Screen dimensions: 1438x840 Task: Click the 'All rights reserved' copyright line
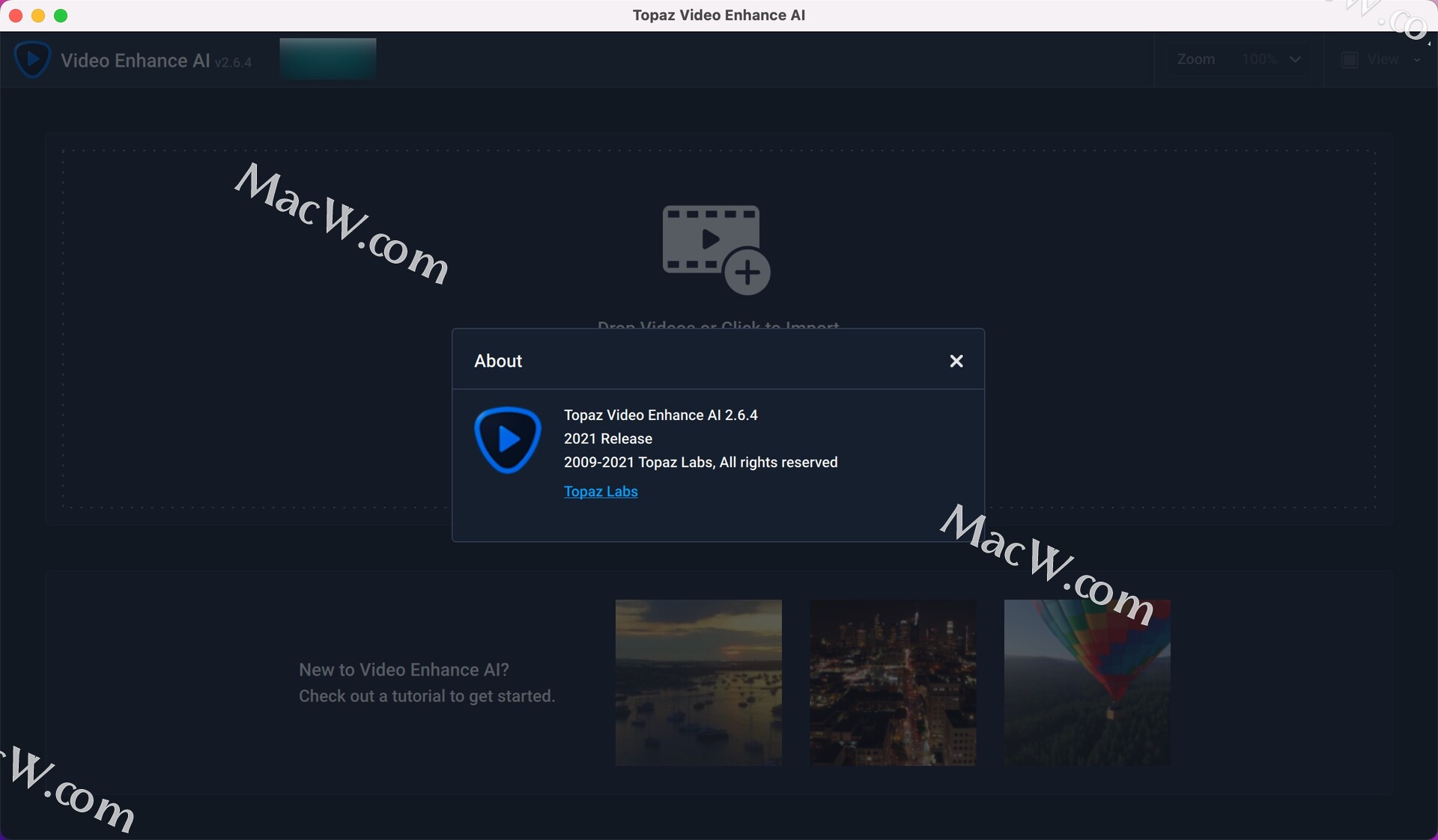click(x=701, y=462)
